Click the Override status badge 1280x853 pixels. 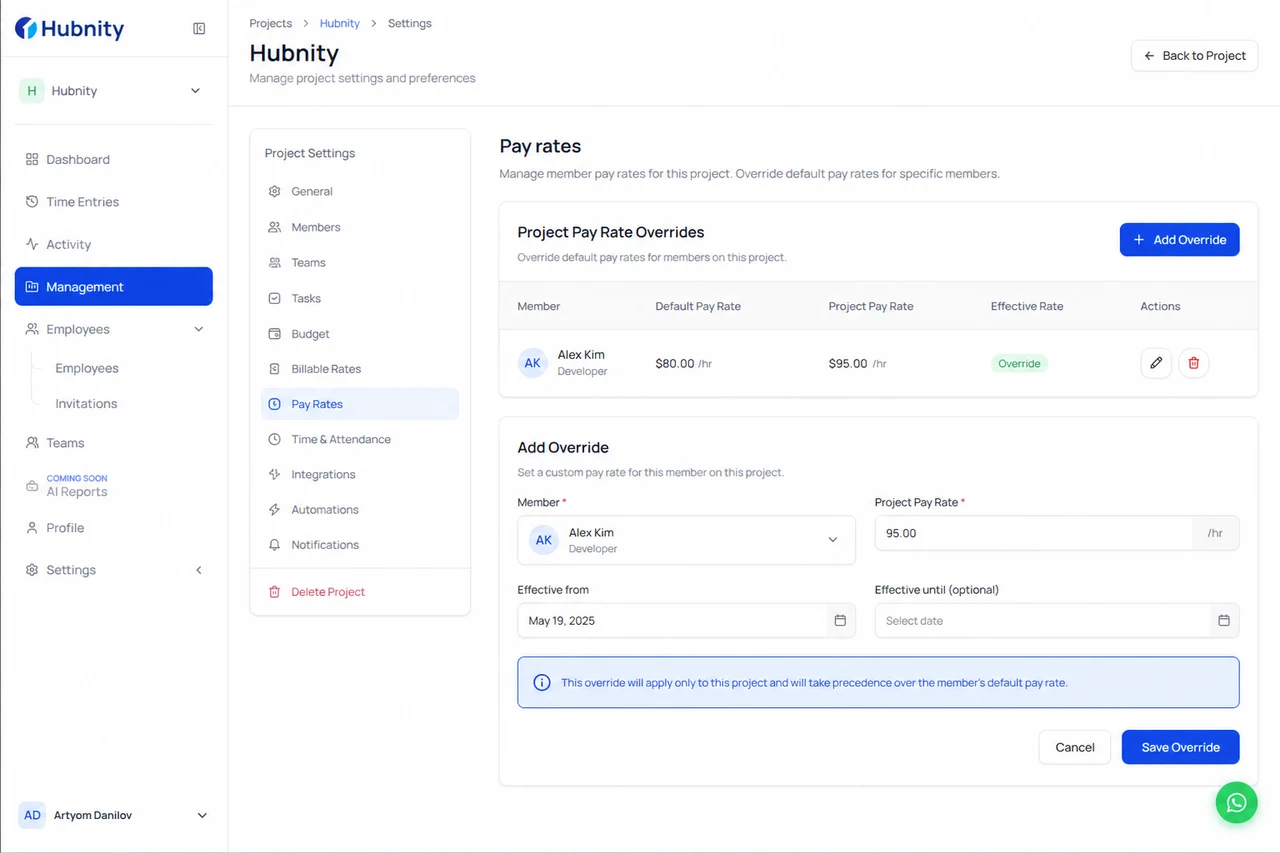(1019, 364)
